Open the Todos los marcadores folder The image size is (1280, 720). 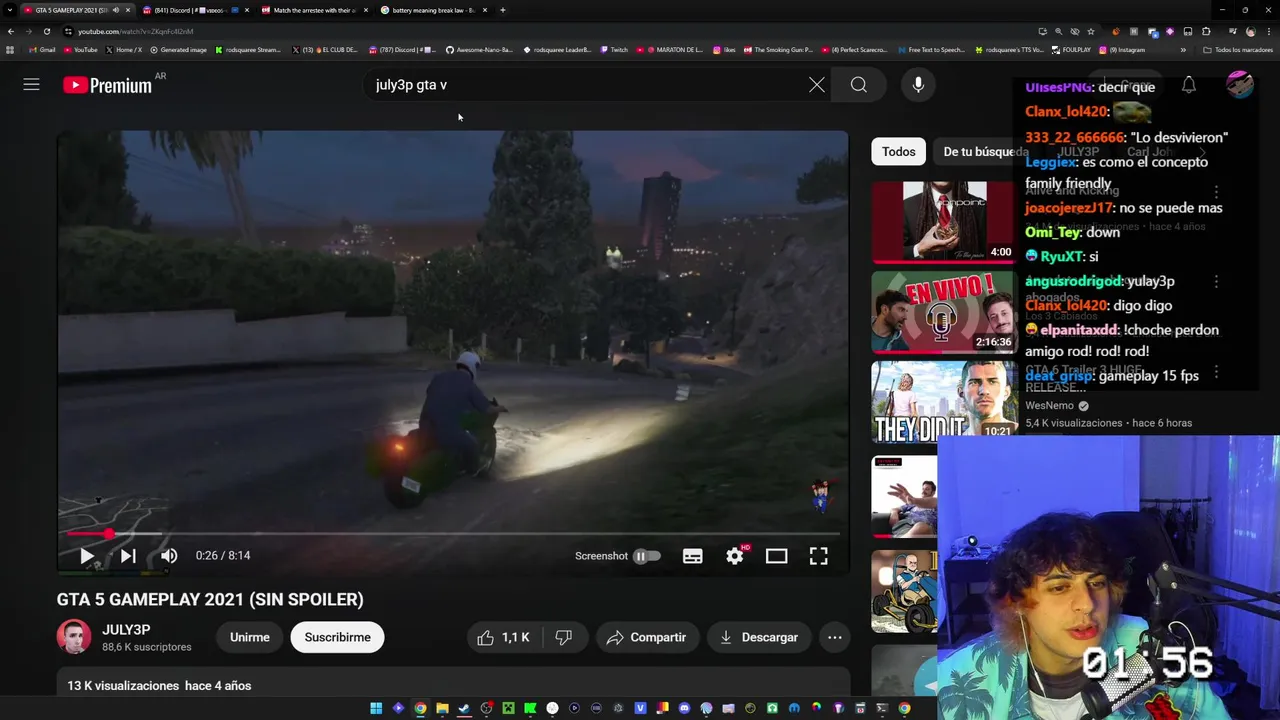coord(1238,49)
